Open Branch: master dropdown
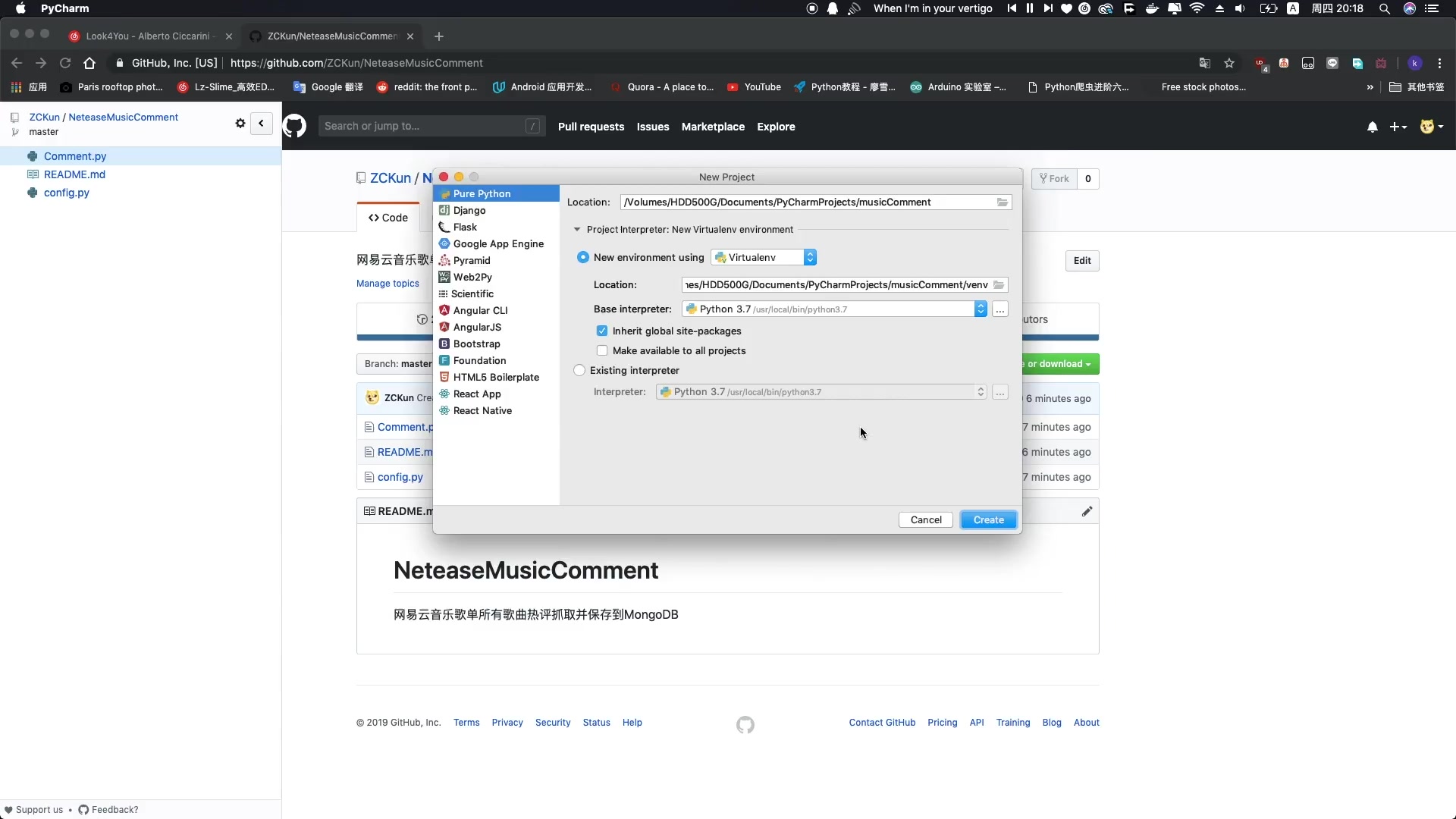Viewport: 1456px width, 819px height. 397,364
